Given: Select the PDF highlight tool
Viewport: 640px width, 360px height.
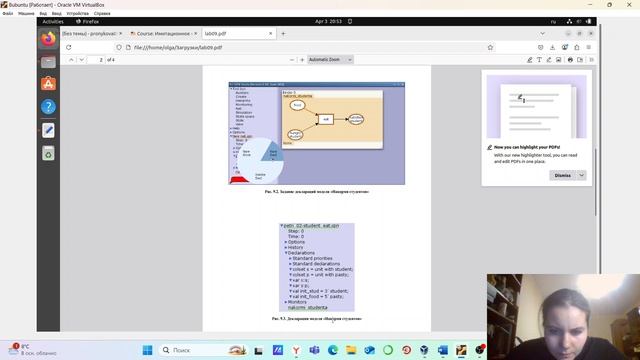Looking at the screenshot, I should coord(529,60).
